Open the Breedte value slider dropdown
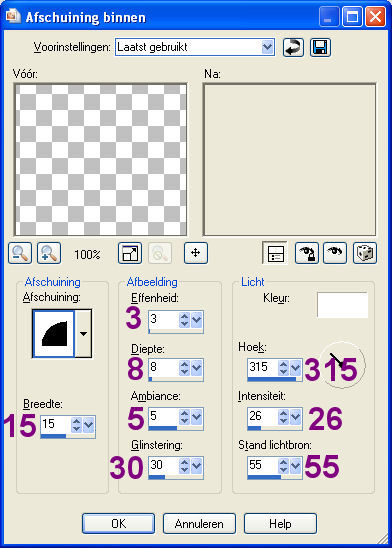This screenshot has width=392, height=548. [x=88, y=425]
